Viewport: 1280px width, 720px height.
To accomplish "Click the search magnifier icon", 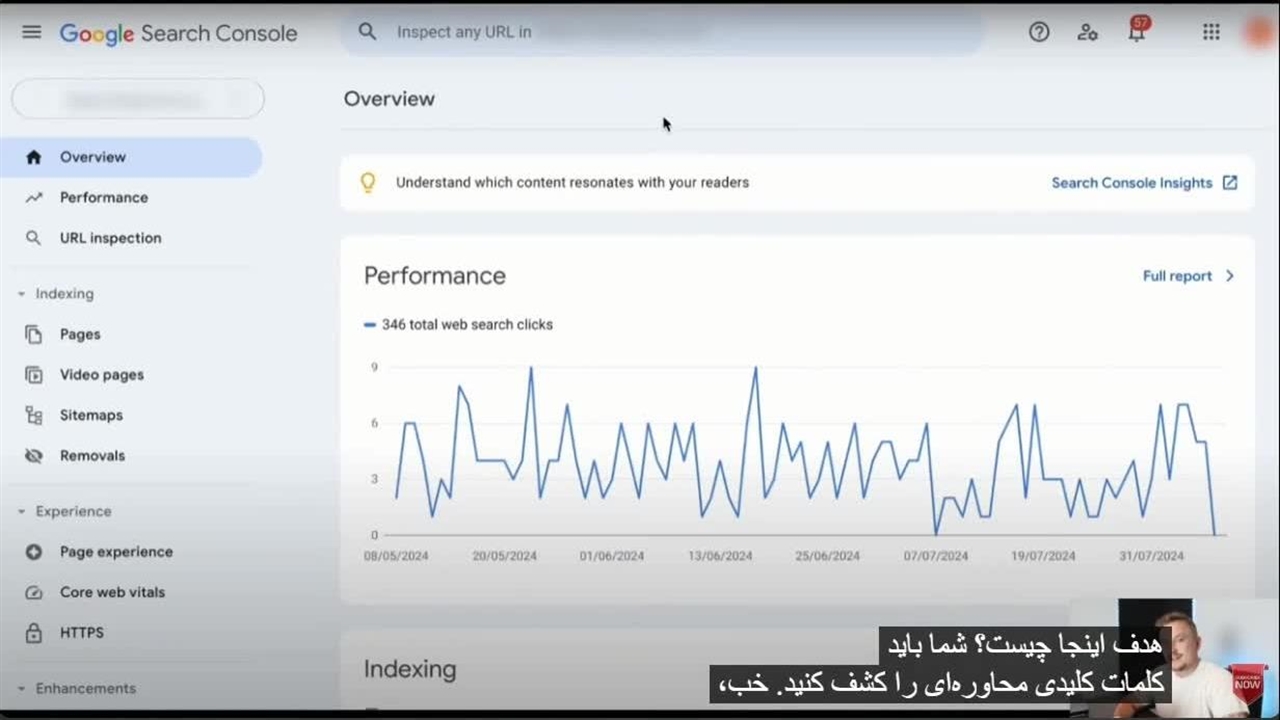I will point(367,32).
